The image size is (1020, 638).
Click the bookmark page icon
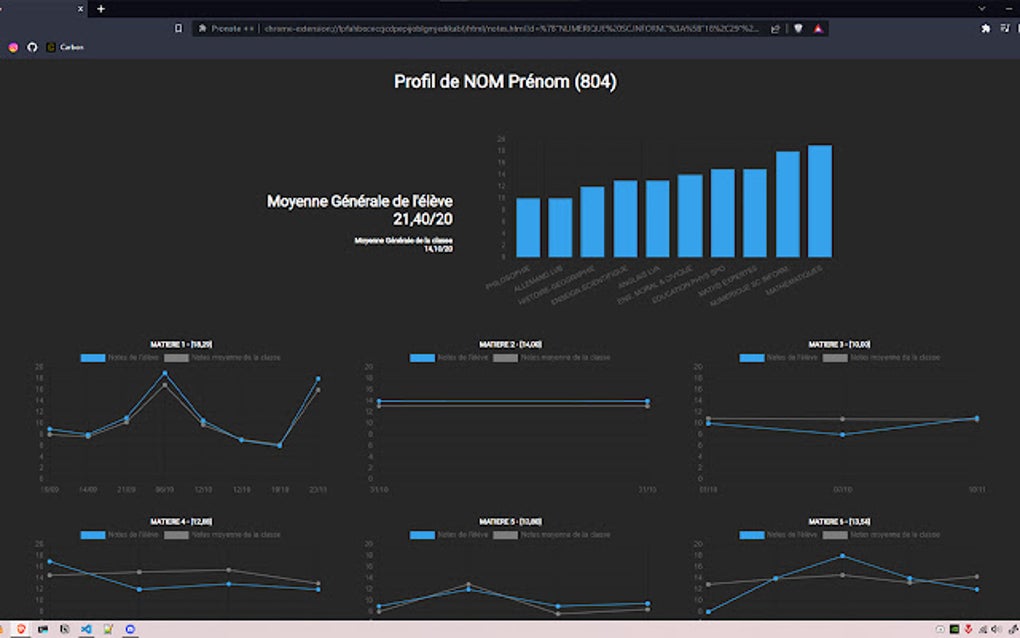pyautogui.click(x=178, y=29)
